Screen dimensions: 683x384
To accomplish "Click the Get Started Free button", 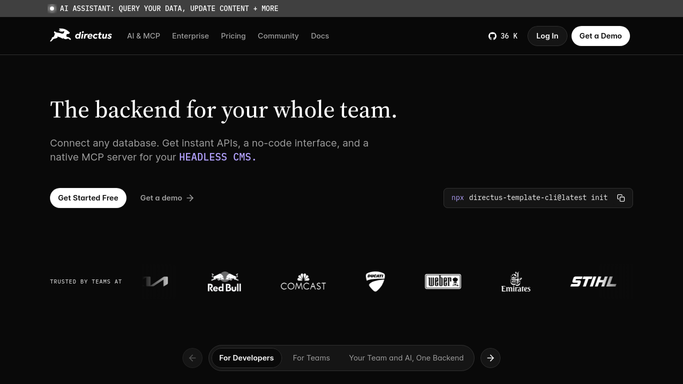I will pyautogui.click(x=88, y=198).
